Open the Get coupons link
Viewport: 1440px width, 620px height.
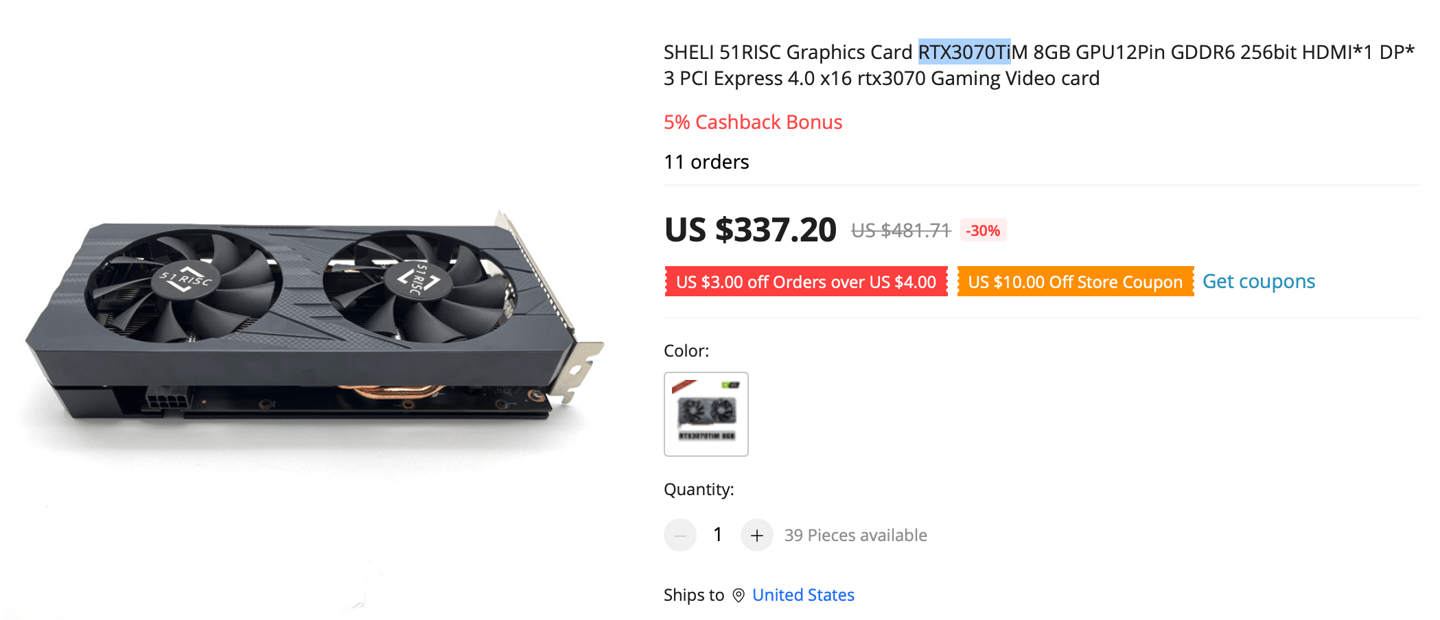[x=1258, y=281]
